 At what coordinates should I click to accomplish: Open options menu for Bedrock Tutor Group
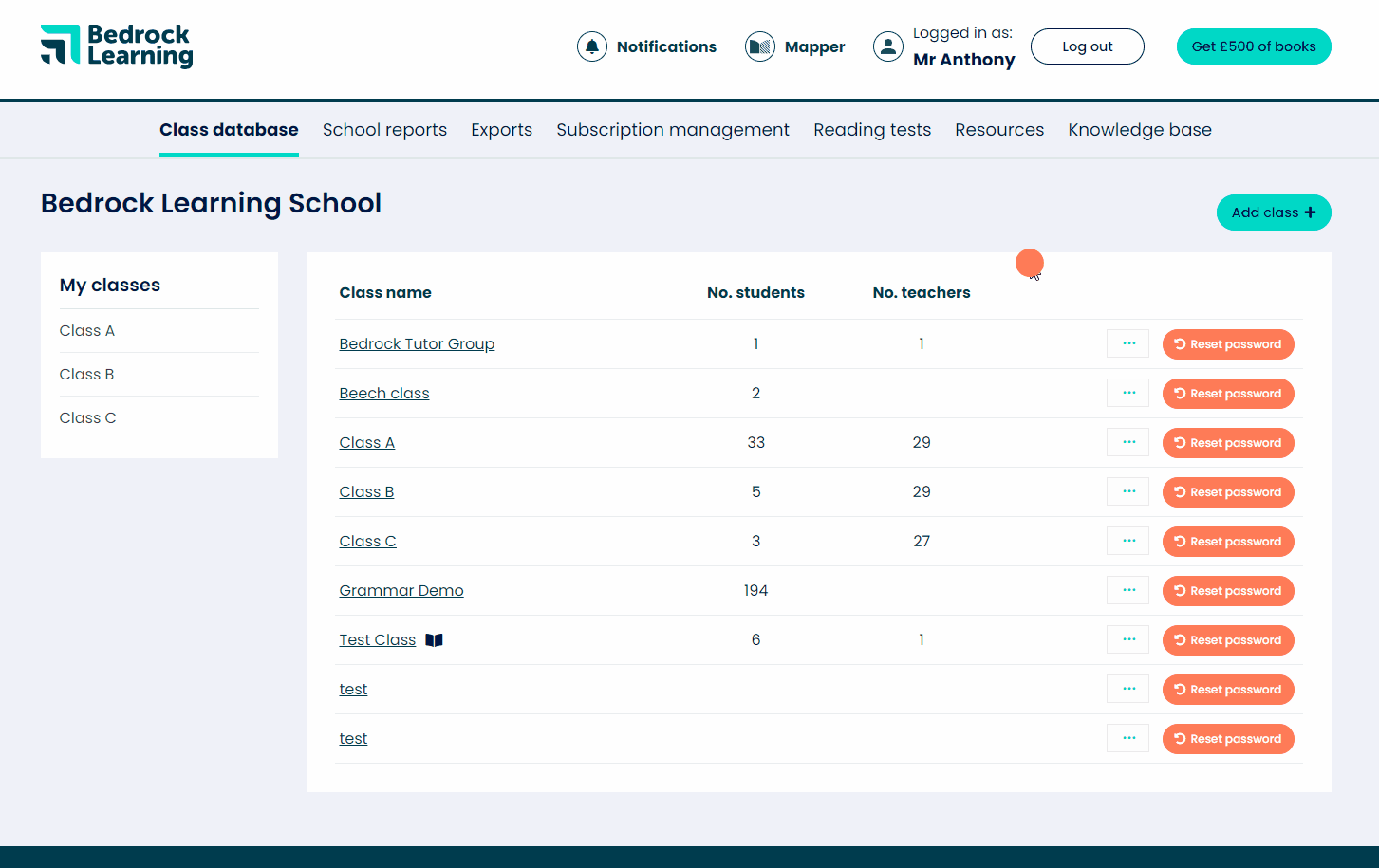point(1128,343)
